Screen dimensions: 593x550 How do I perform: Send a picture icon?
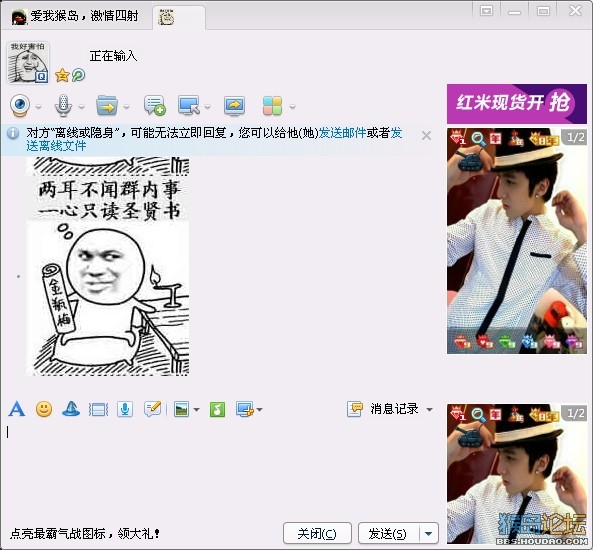click(x=182, y=409)
